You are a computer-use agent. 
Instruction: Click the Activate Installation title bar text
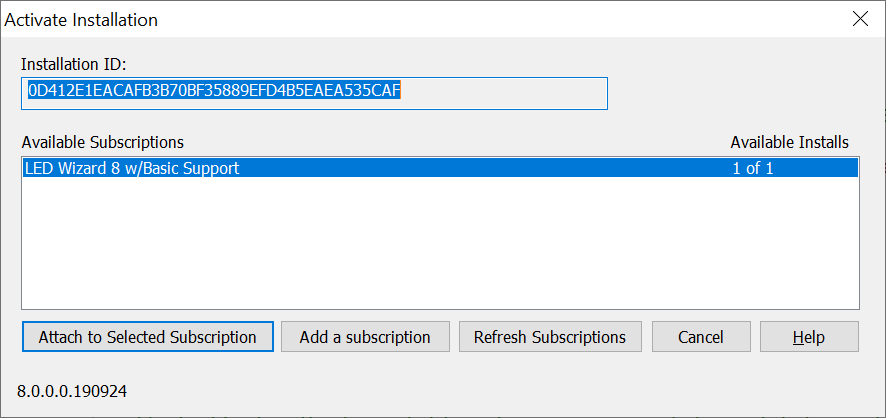pos(81,19)
